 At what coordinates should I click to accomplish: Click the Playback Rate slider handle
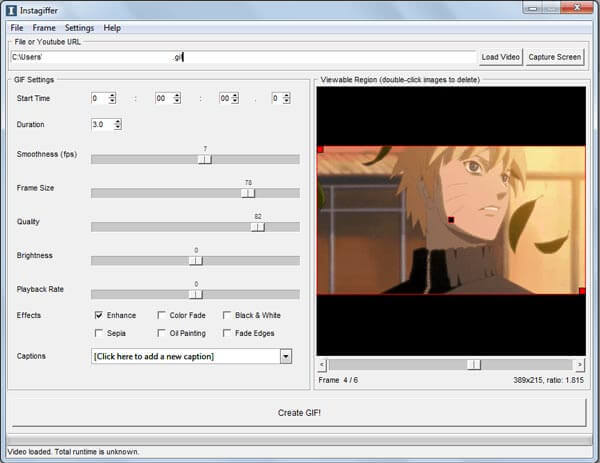[196, 294]
